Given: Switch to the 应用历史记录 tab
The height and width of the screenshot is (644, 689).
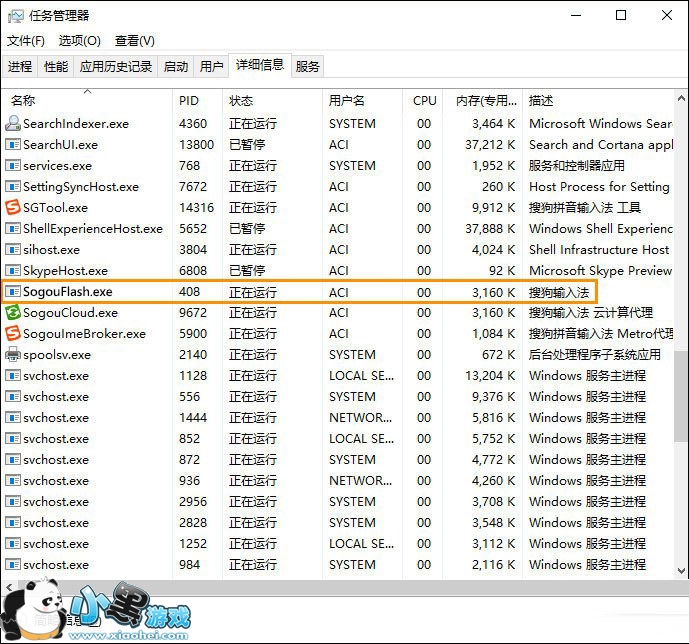Looking at the screenshot, I should click(116, 66).
